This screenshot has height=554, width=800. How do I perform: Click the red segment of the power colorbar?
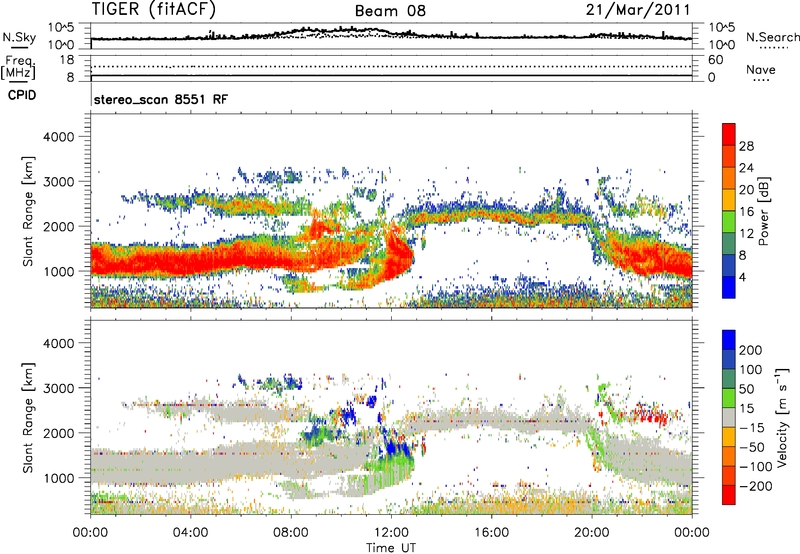pyautogui.click(x=729, y=134)
